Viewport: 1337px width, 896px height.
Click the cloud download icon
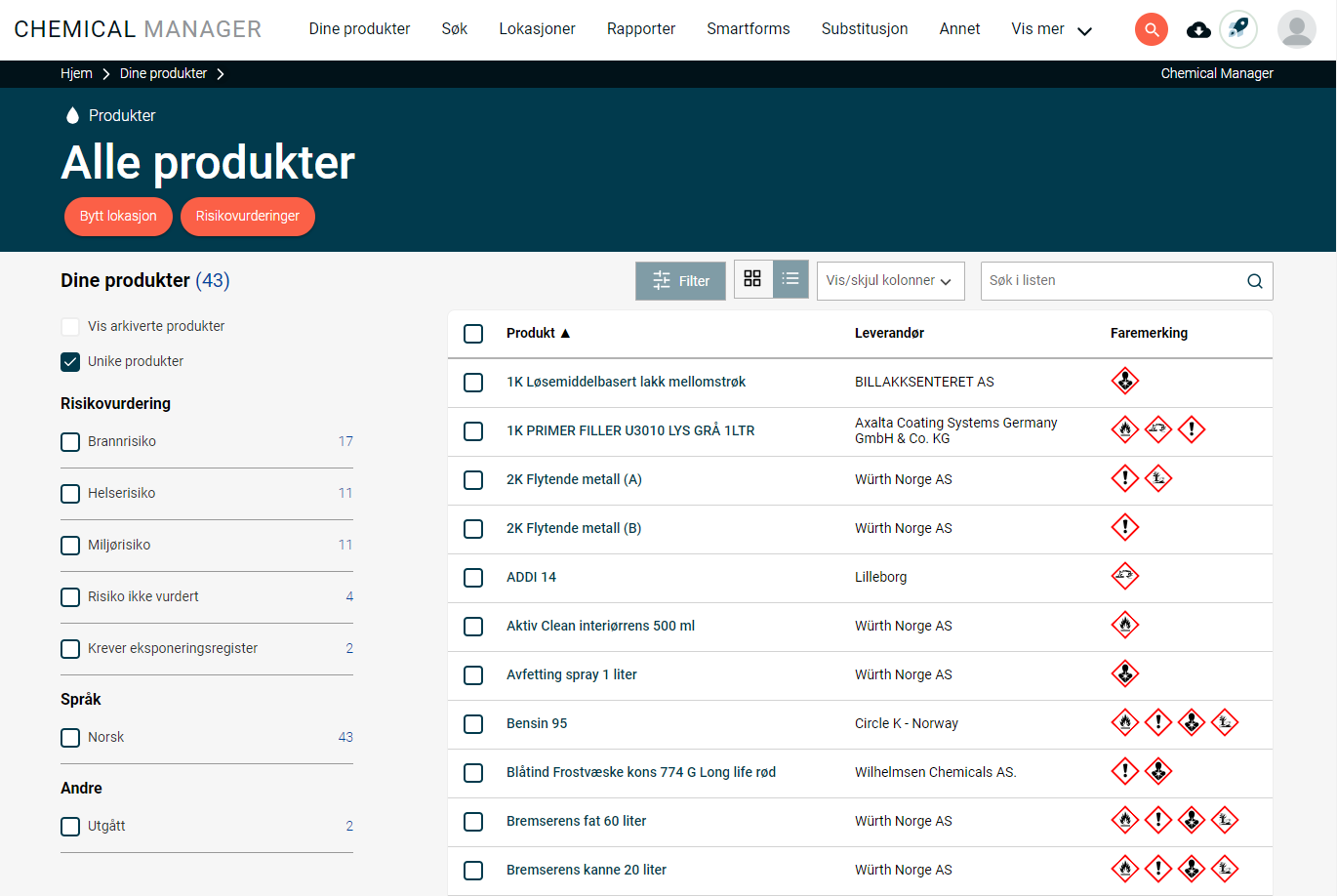point(1198,30)
